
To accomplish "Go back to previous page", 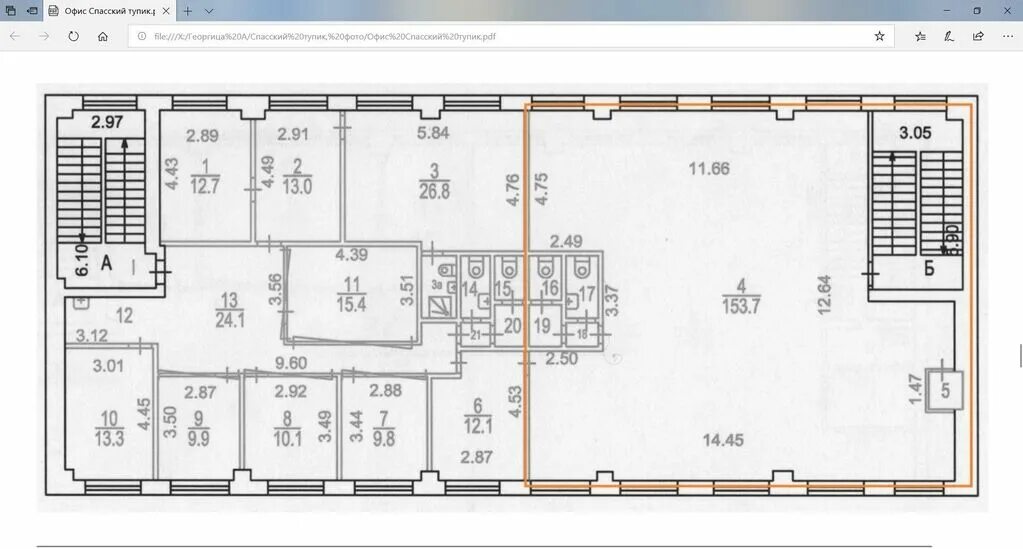I will coord(14,37).
